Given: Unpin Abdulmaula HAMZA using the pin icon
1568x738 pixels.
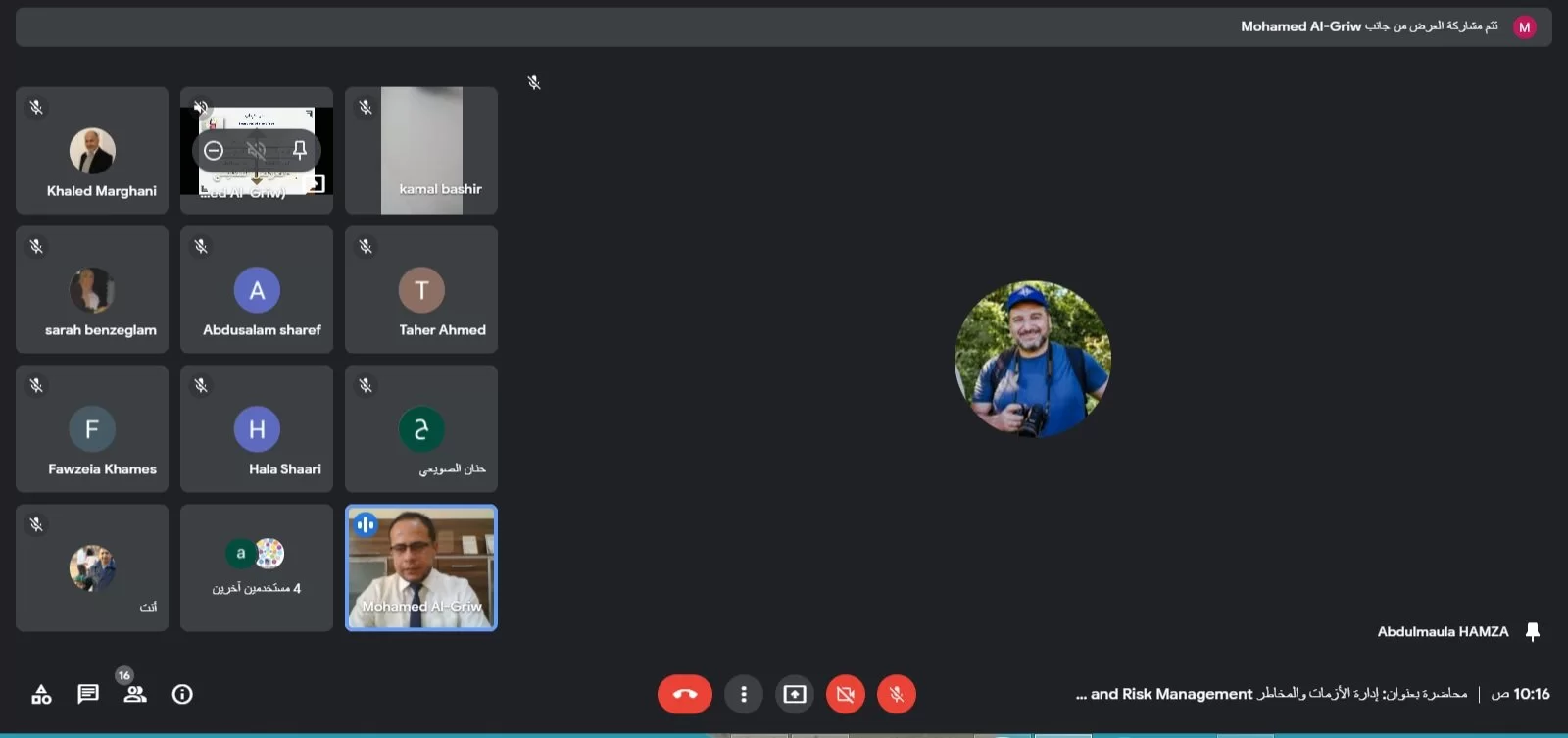Looking at the screenshot, I should click(1533, 632).
